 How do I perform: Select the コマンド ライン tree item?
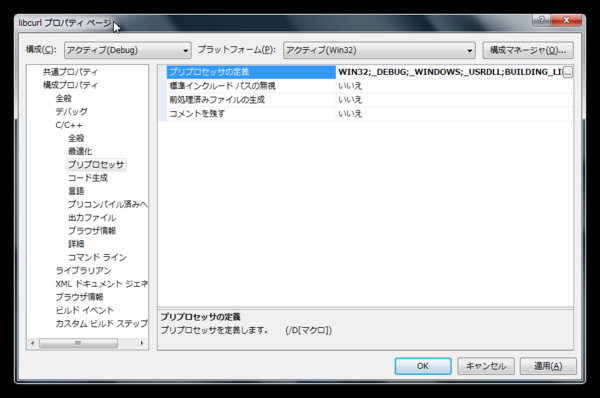pos(97,257)
